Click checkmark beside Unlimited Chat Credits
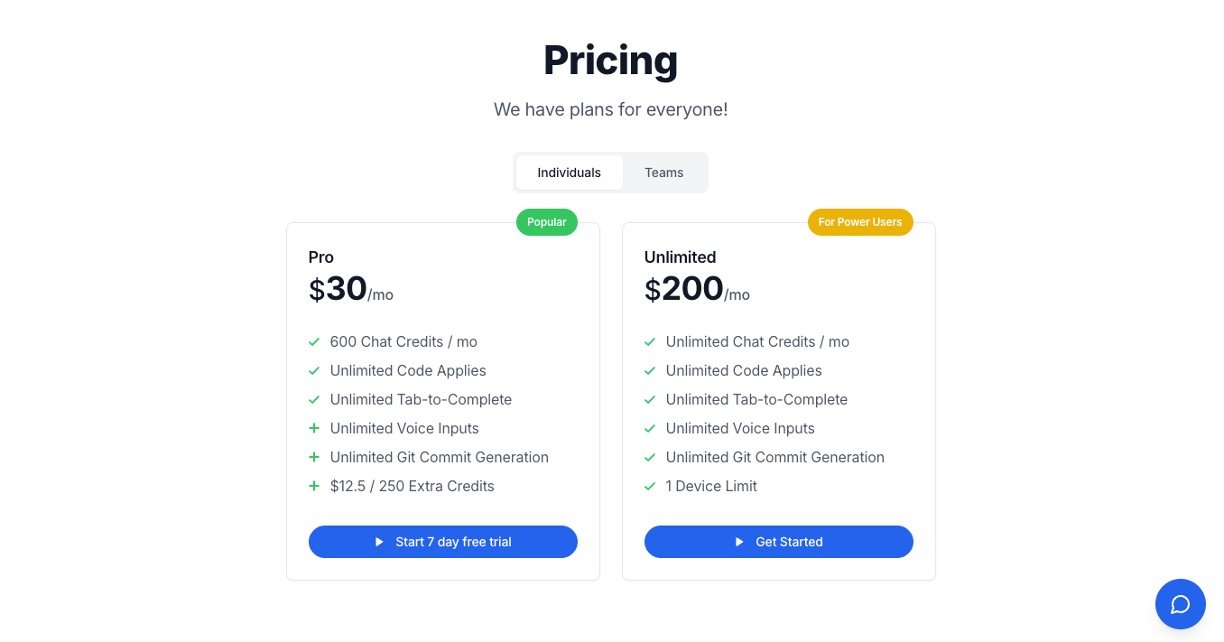The width and height of the screenshot is (1224, 642). (650, 342)
